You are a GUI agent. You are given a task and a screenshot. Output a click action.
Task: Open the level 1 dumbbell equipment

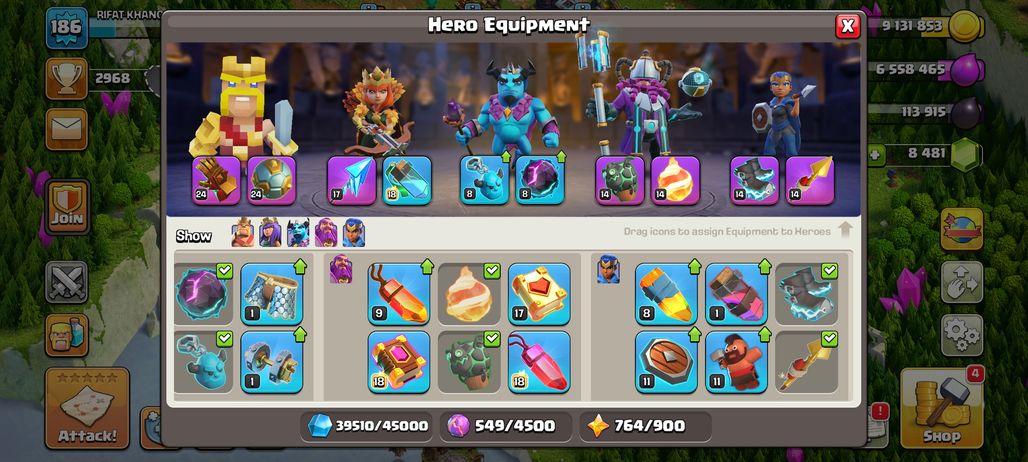point(271,362)
